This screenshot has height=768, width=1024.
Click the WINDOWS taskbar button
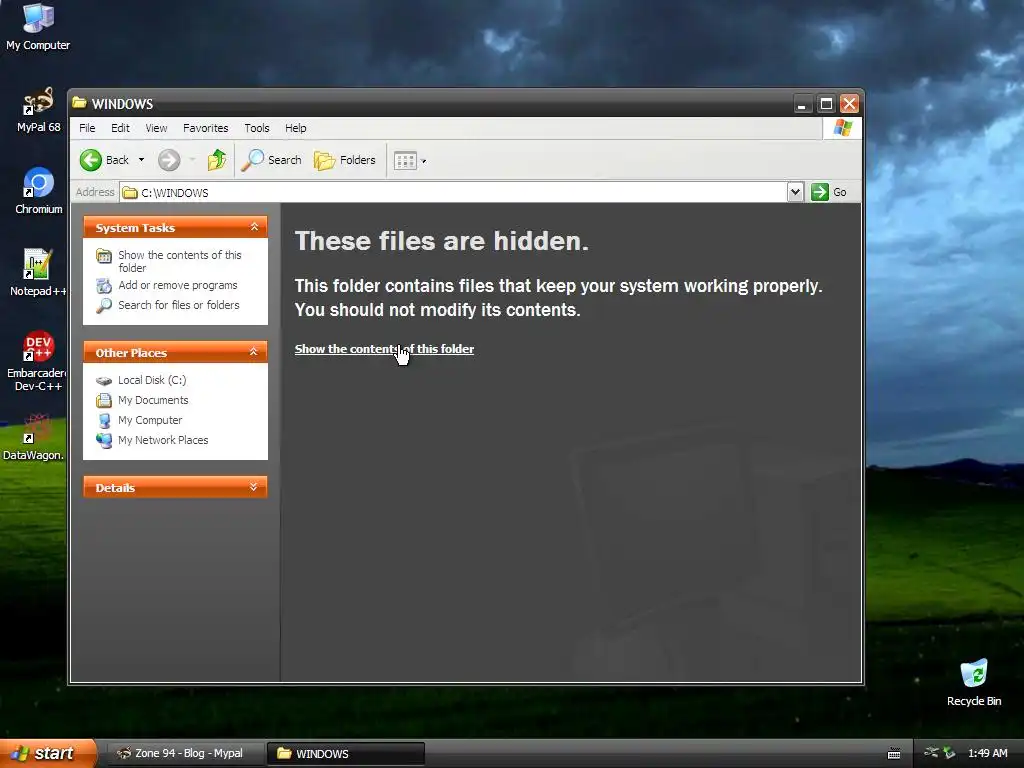pyautogui.click(x=346, y=754)
